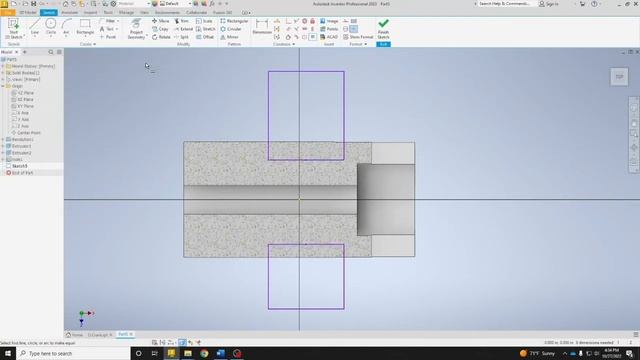
Task: Select the Arc tool
Action: [x=66, y=27]
